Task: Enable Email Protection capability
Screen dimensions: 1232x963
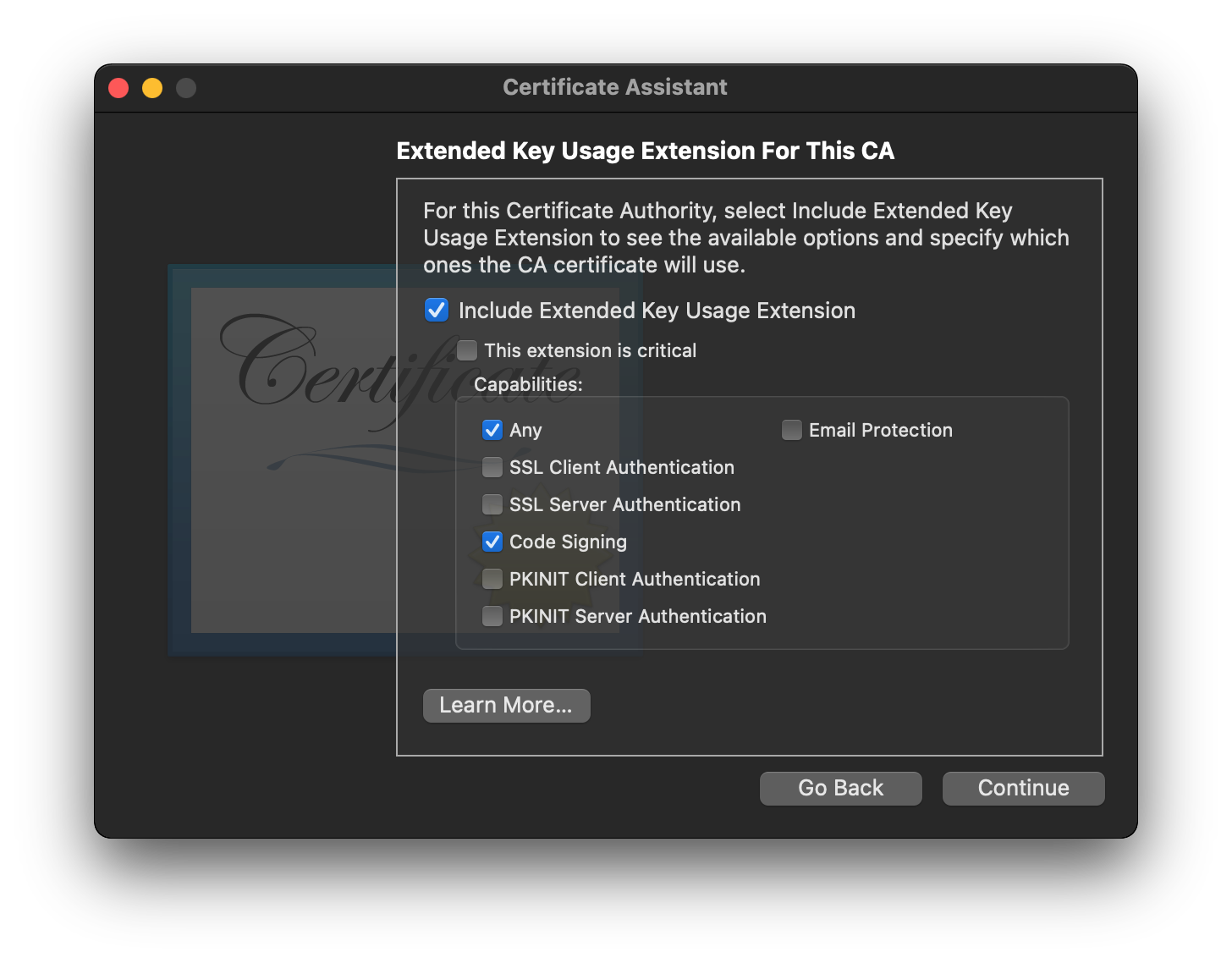Action: pos(792,430)
